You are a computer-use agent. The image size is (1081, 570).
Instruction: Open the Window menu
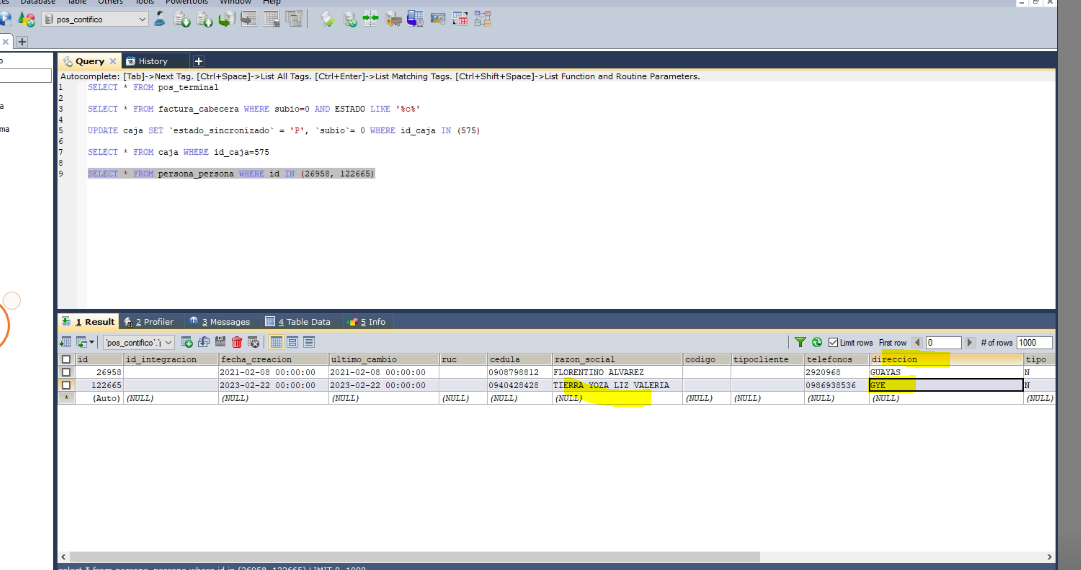coord(234,2)
